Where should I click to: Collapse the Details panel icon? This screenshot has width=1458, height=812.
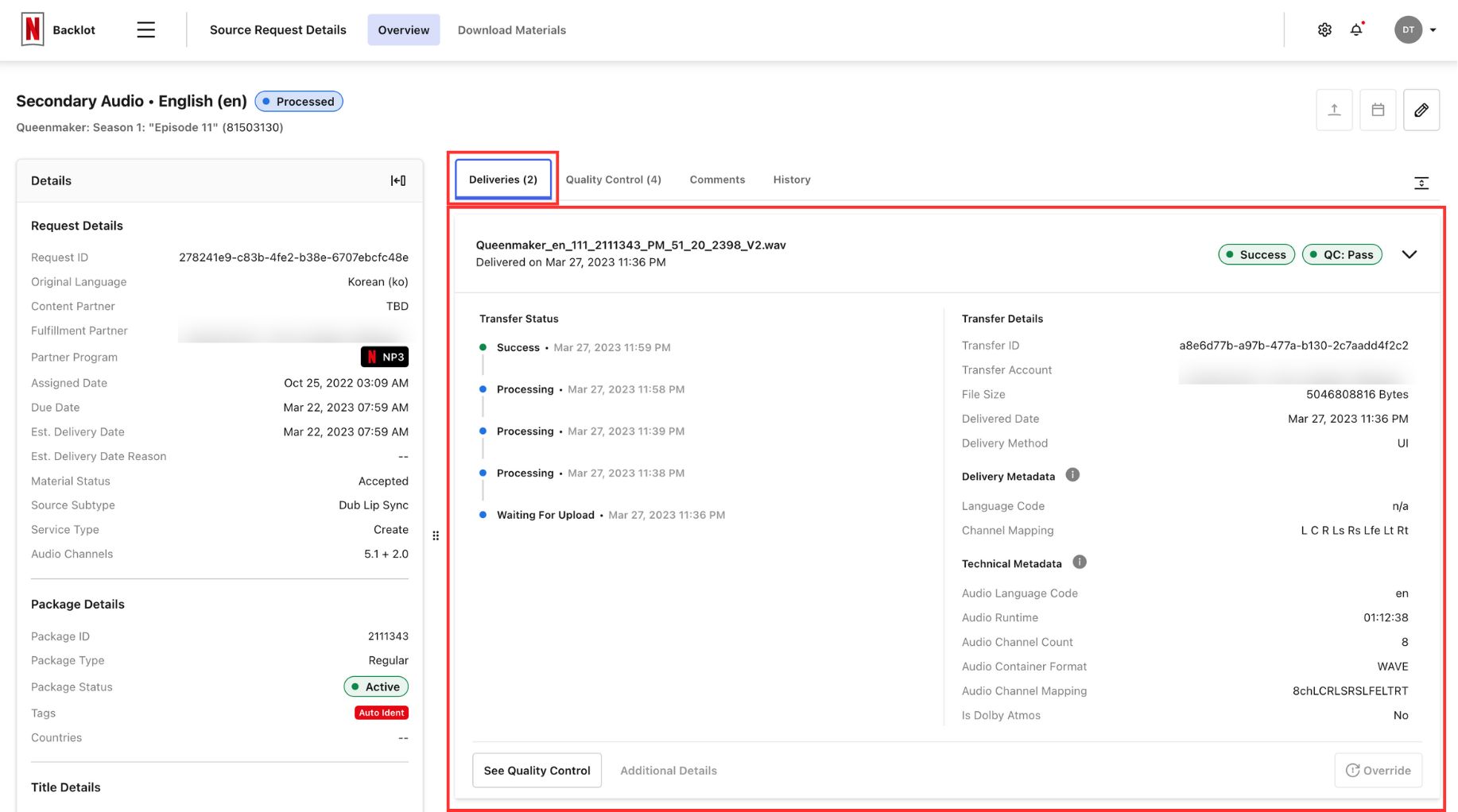coord(398,180)
